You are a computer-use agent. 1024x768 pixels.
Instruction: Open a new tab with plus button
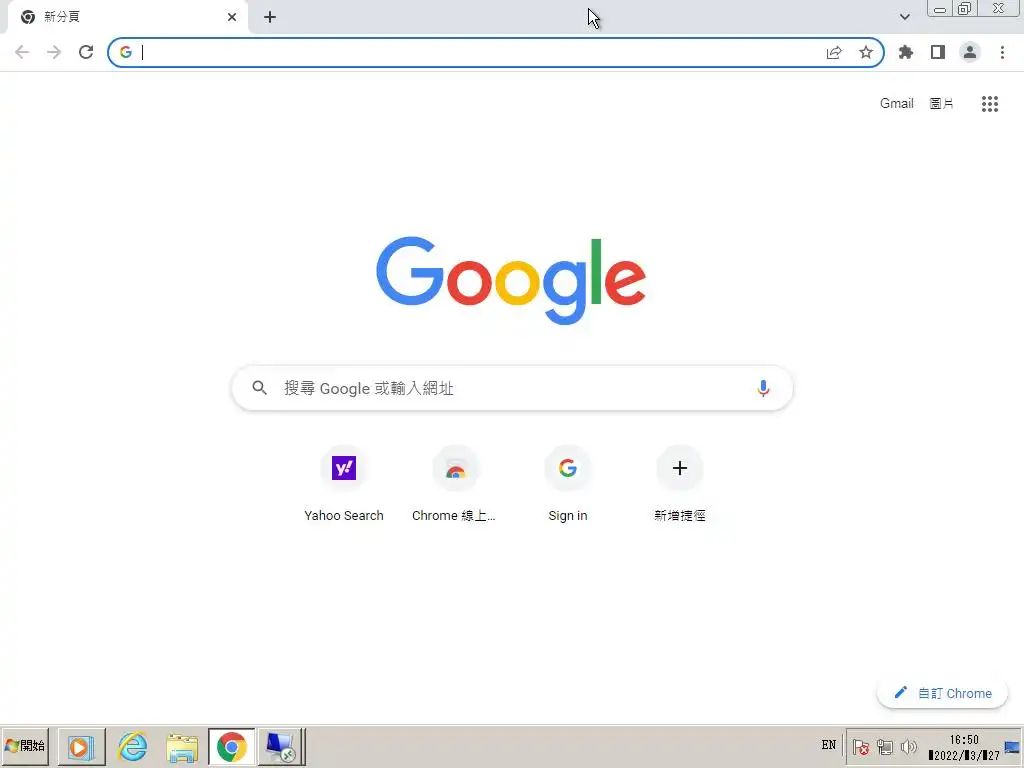pyautogui.click(x=270, y=17)
